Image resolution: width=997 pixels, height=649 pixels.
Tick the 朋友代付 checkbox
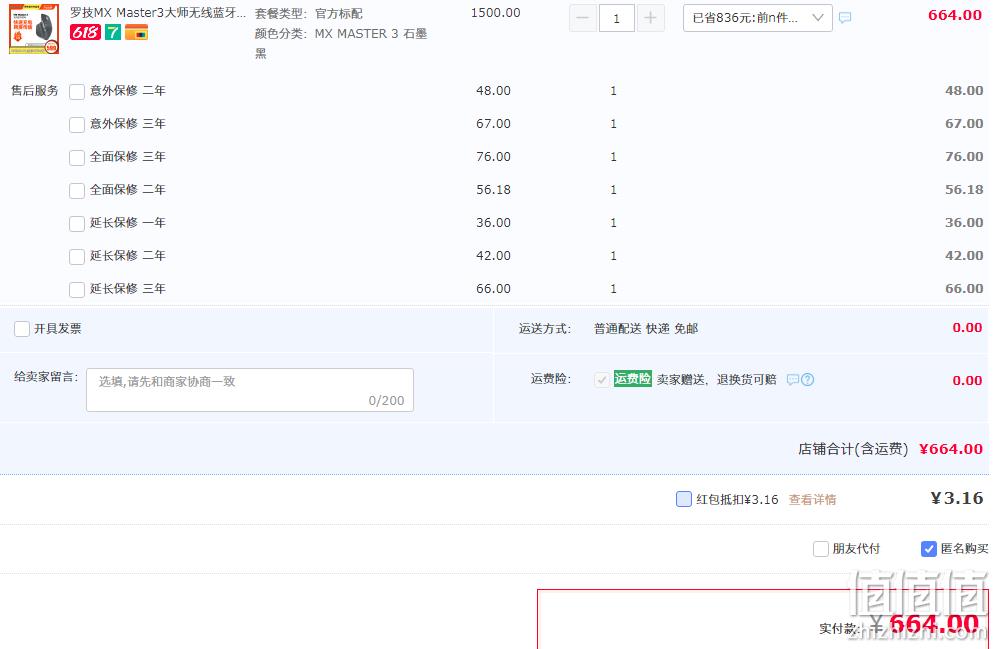tap(821, 549)
